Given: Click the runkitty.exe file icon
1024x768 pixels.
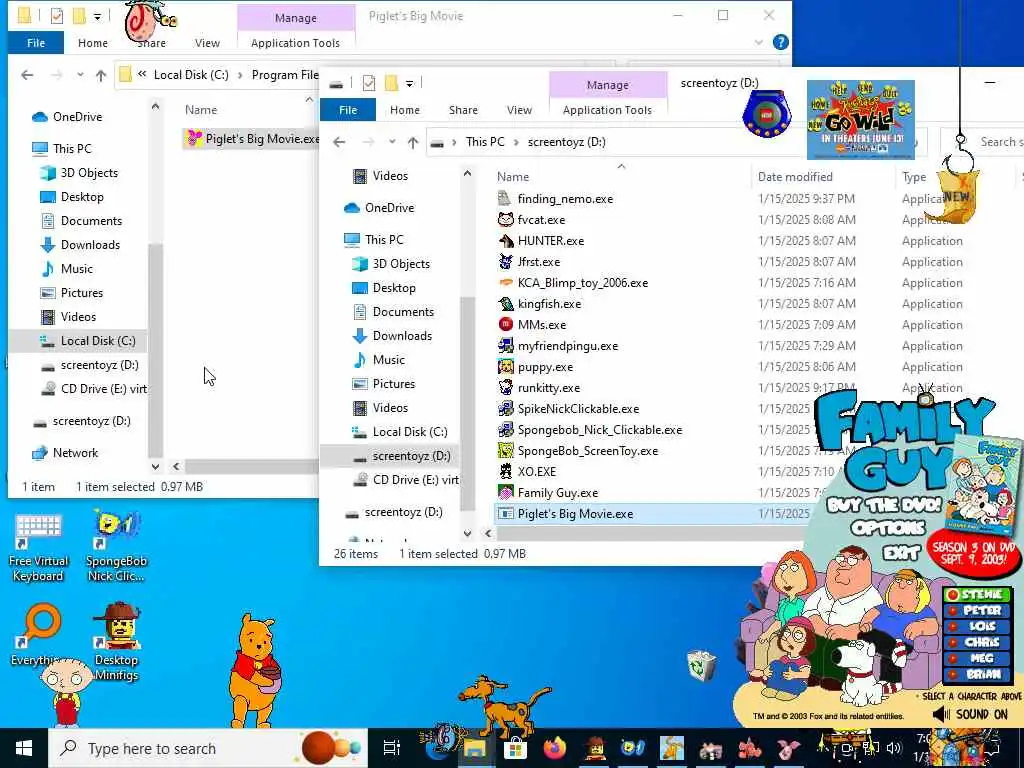Looking at the screenshot, I should click(505, 387).
